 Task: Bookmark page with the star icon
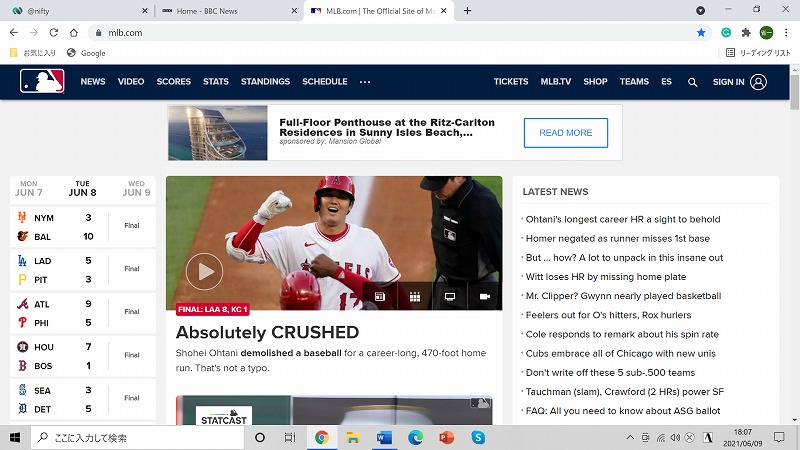pyautogui.click(x=701, y=33)
